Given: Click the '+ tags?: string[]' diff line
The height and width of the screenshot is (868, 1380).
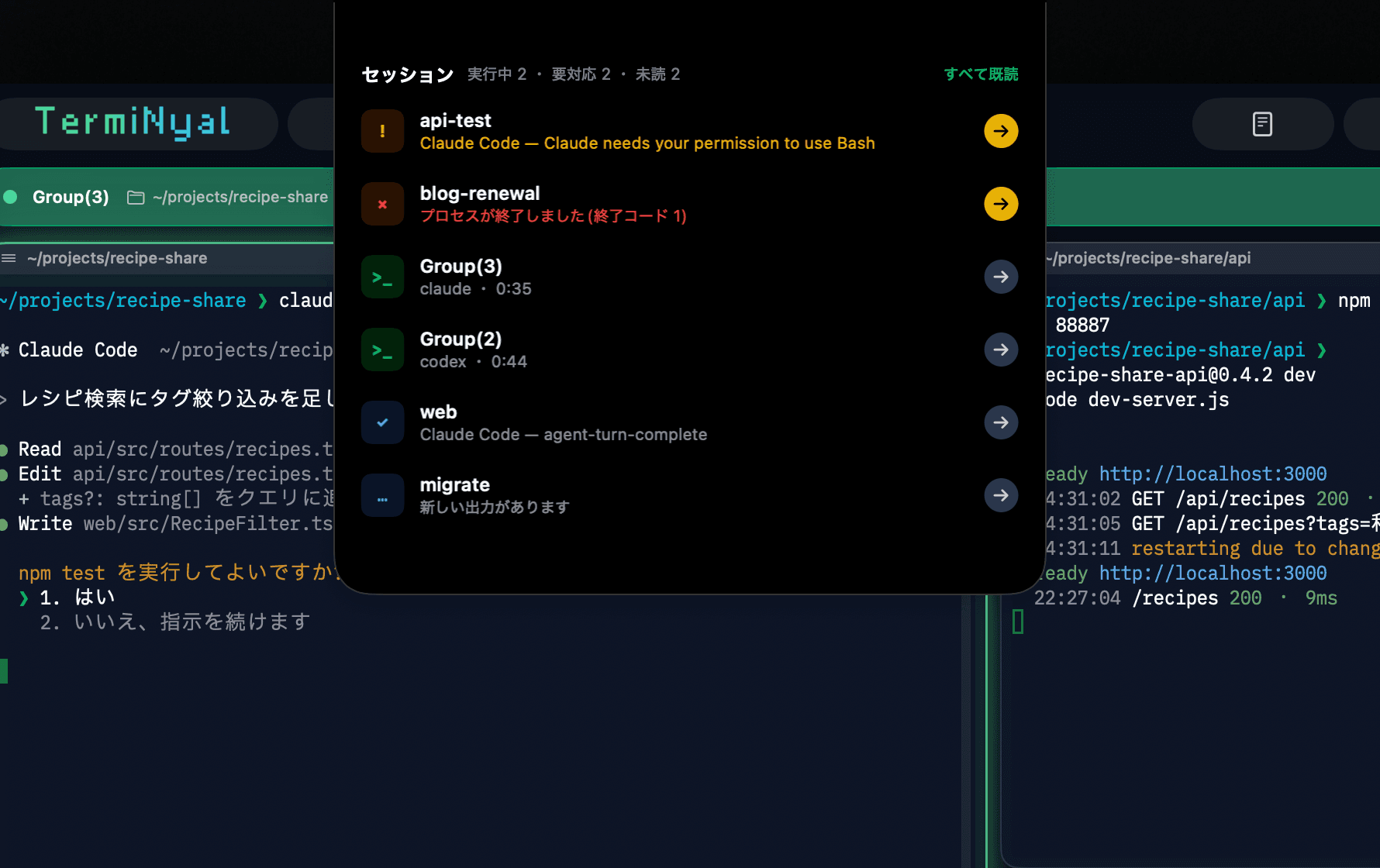Looking at the screenshot, I should 110,499.
